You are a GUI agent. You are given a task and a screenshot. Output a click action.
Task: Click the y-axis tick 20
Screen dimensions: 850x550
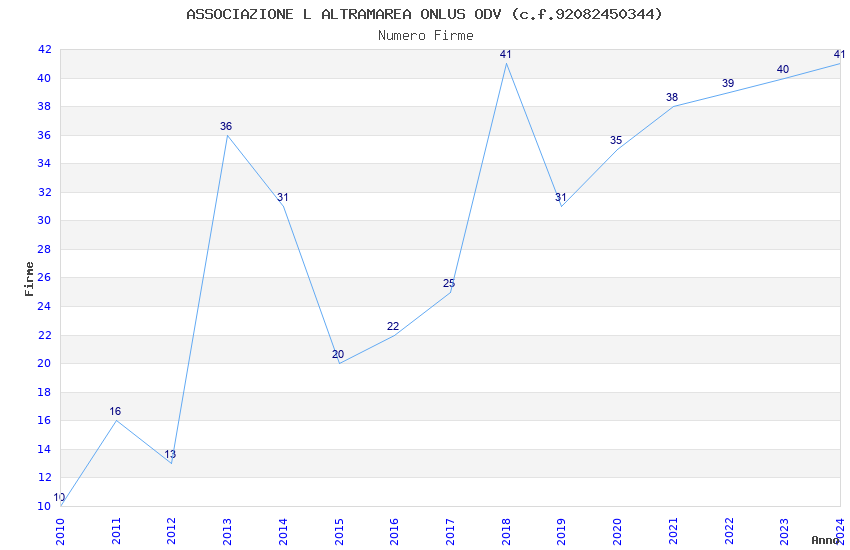pyautogui.click(x=44, y=363)
